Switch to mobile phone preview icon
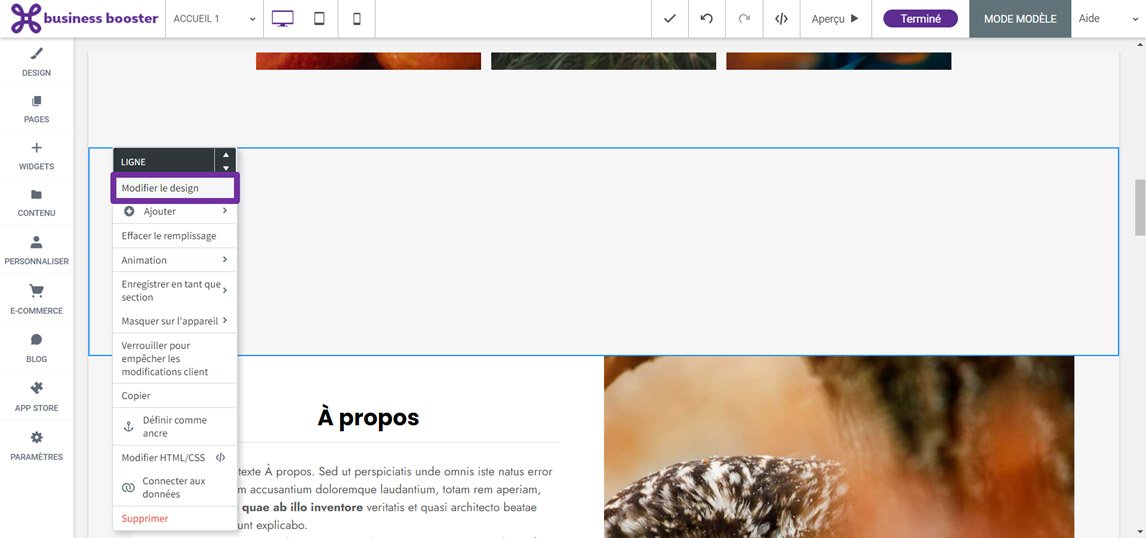The width and height of the screenshot is (1146, 538). 356,19
